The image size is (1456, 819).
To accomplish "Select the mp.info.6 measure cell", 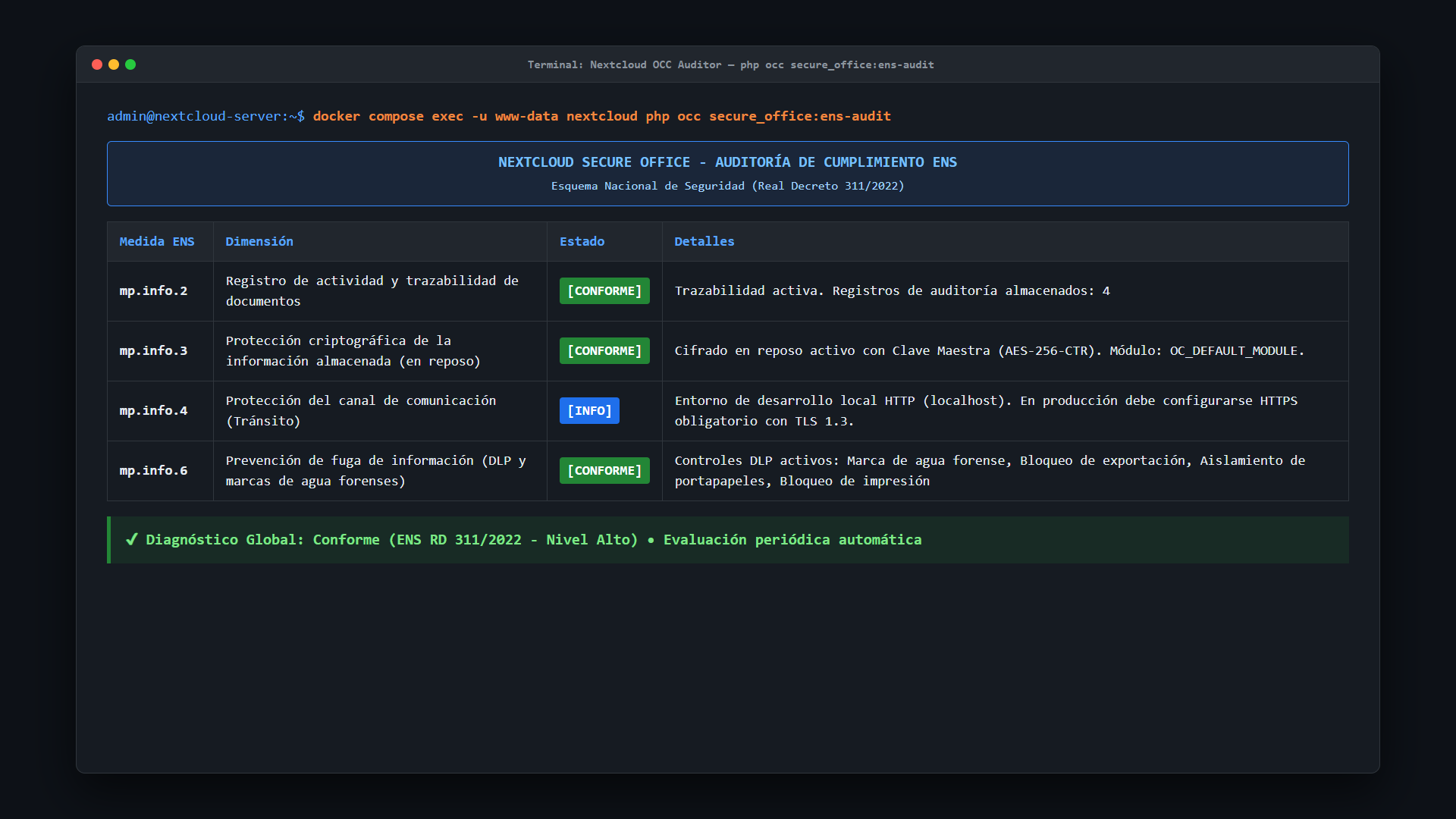I will coord(160,471).
